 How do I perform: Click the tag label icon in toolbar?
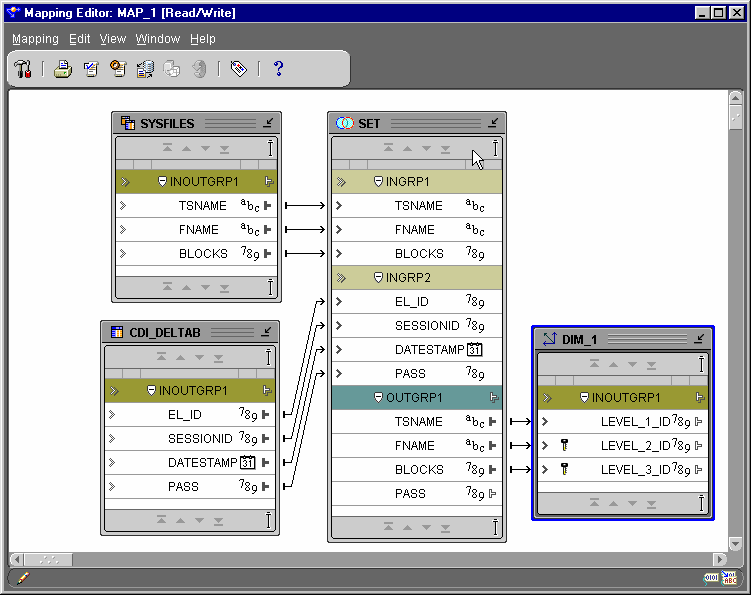click(239, 69)
